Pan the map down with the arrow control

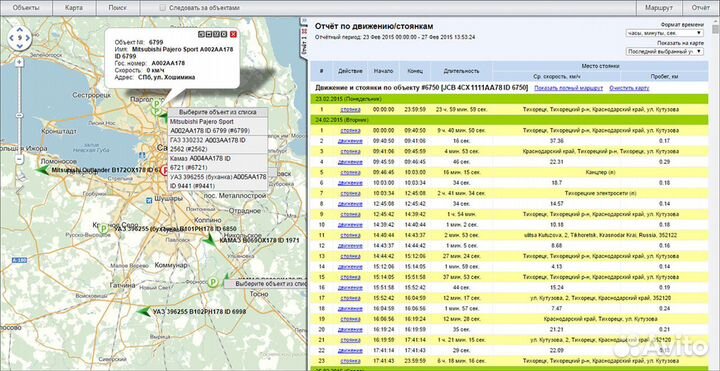click(x=19, y=47)
